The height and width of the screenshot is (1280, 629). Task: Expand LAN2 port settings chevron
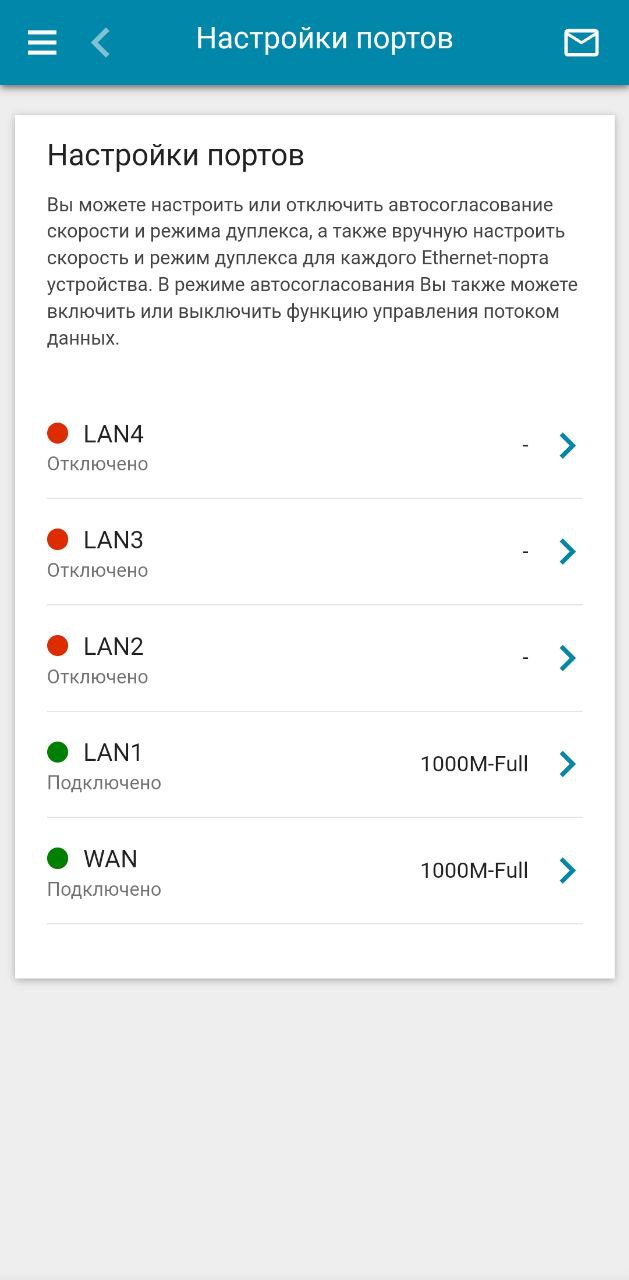coord(567,658)
